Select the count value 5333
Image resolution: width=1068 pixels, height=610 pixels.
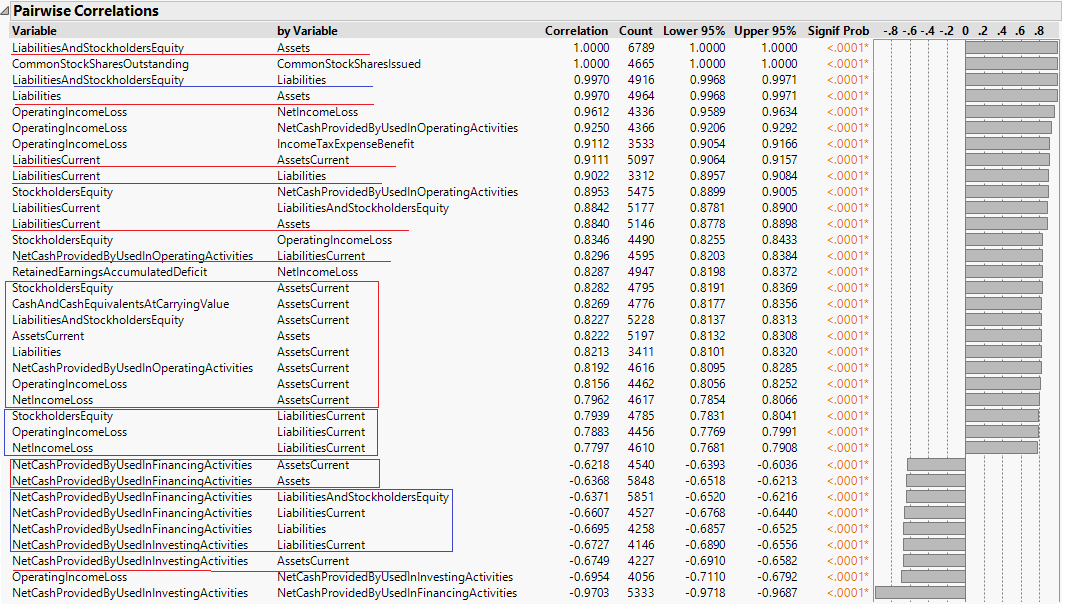point(641,593)
